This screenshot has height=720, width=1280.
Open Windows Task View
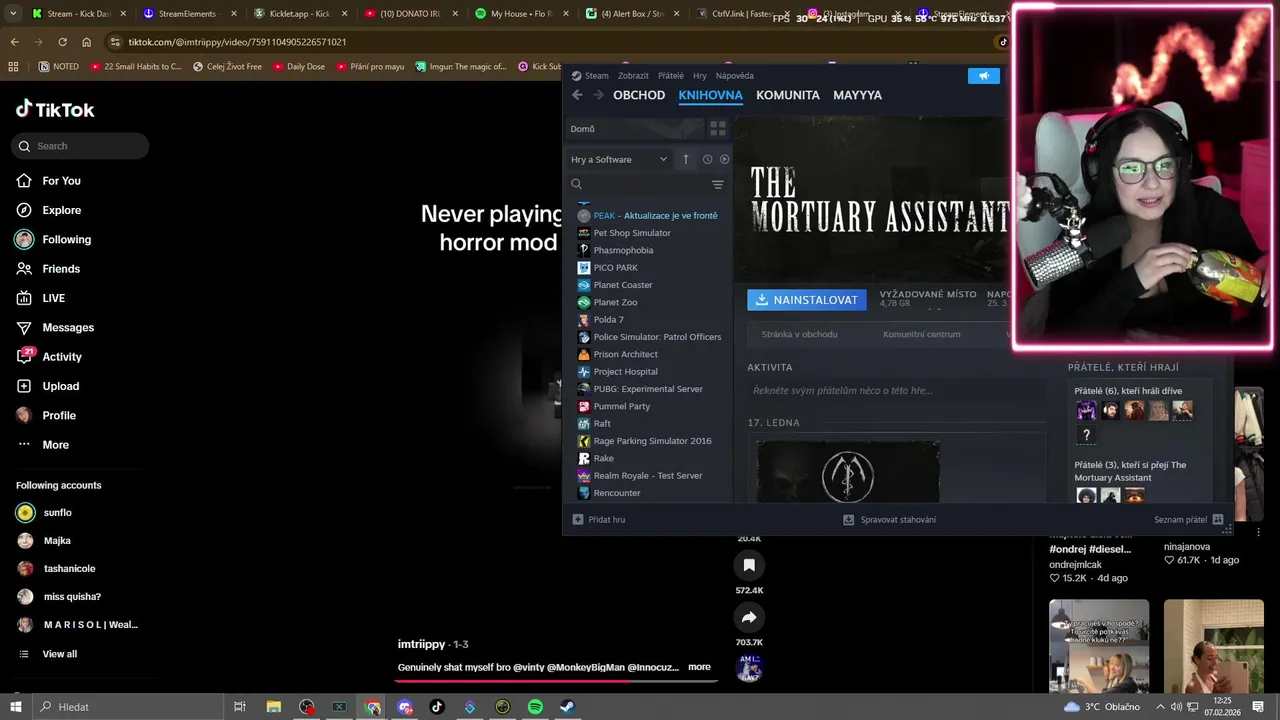tap(240, 707)
